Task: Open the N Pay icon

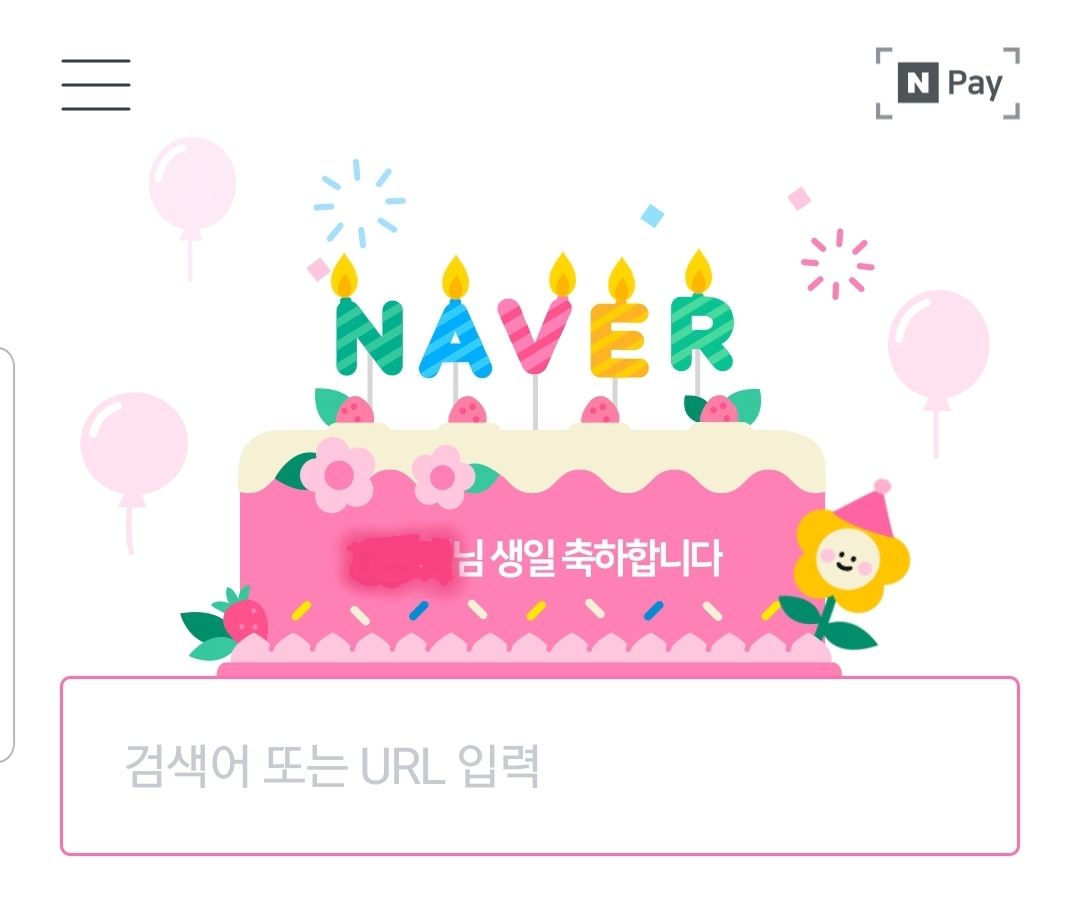Action: pyautogui.click(x=948, y=83)
